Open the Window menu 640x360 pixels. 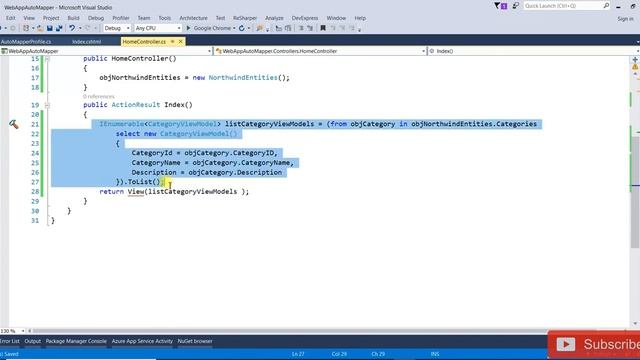click(x=336, y=18)
